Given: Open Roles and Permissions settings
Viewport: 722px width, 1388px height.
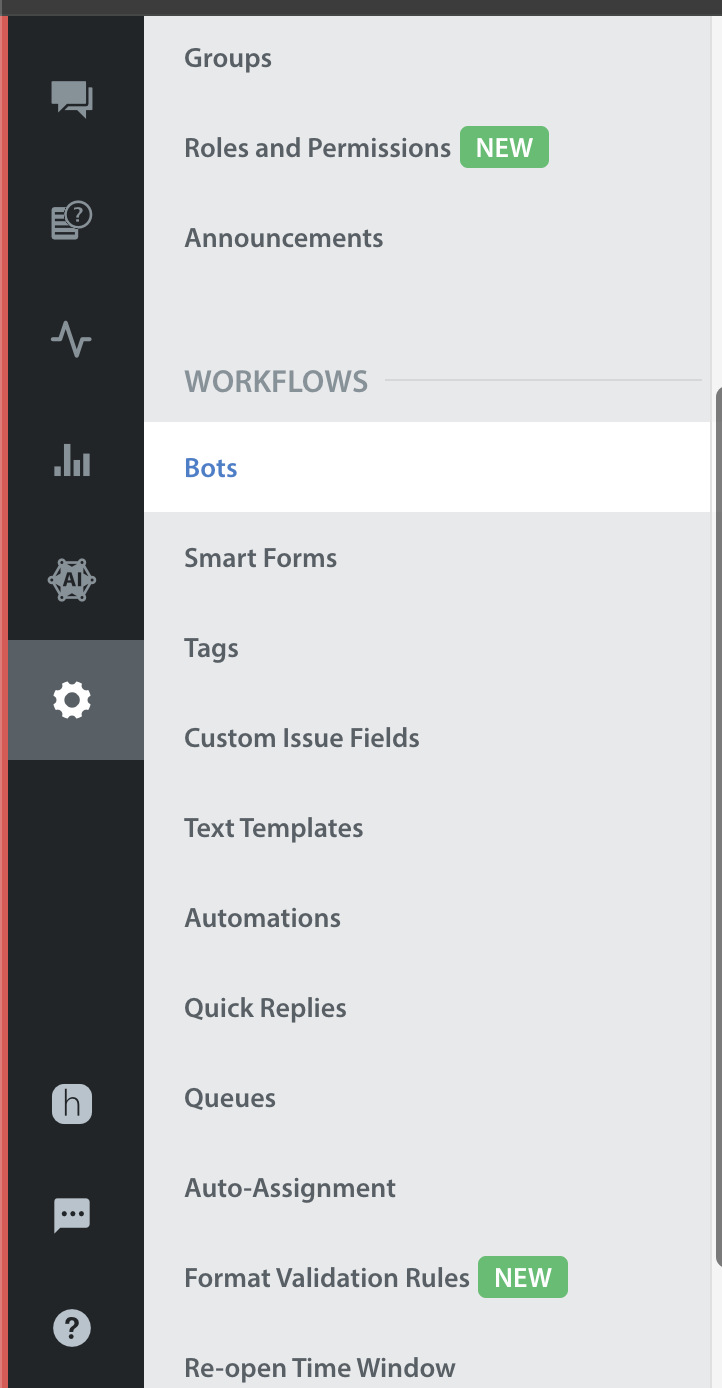Looking at the screenshot, I should (x=318, y=148).
